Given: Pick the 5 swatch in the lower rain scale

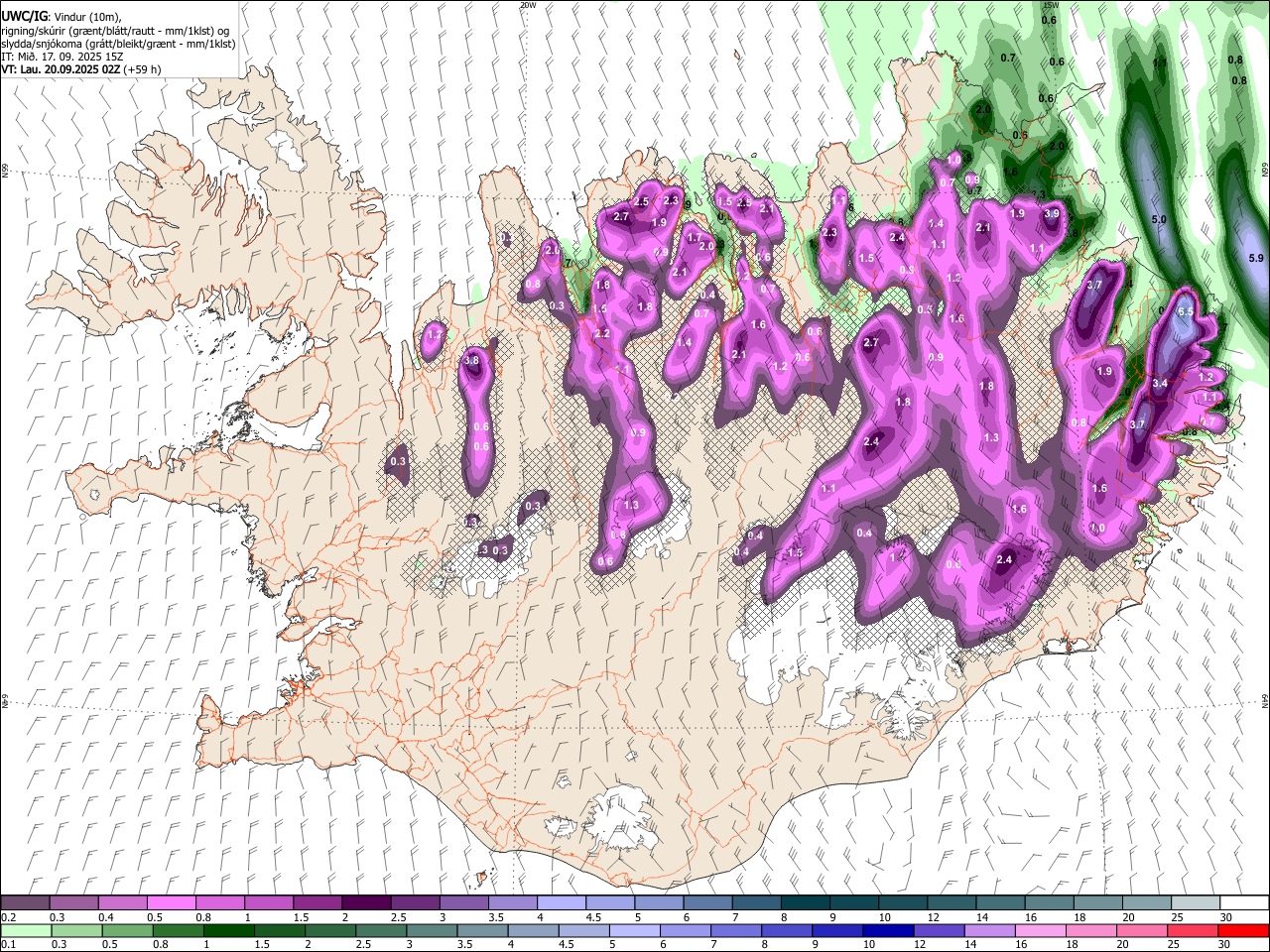Looking at the screenshot, I should 635,930.
